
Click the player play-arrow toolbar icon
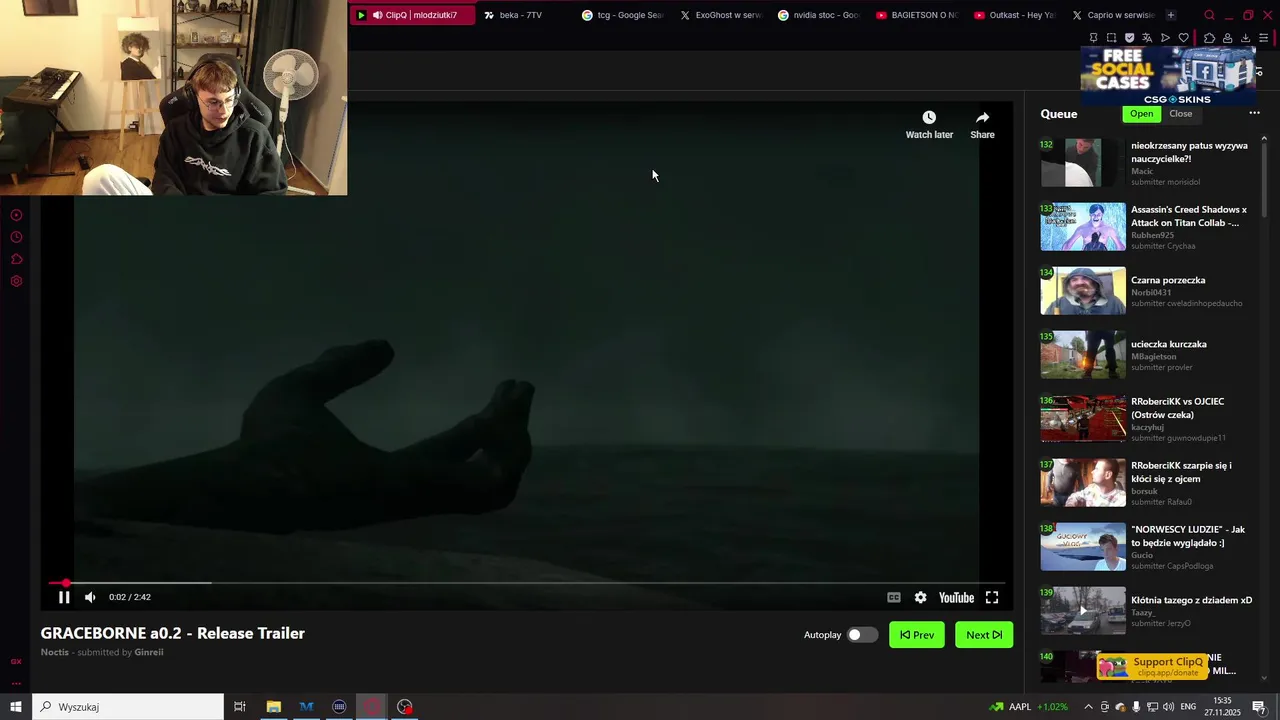point(1165,38)
